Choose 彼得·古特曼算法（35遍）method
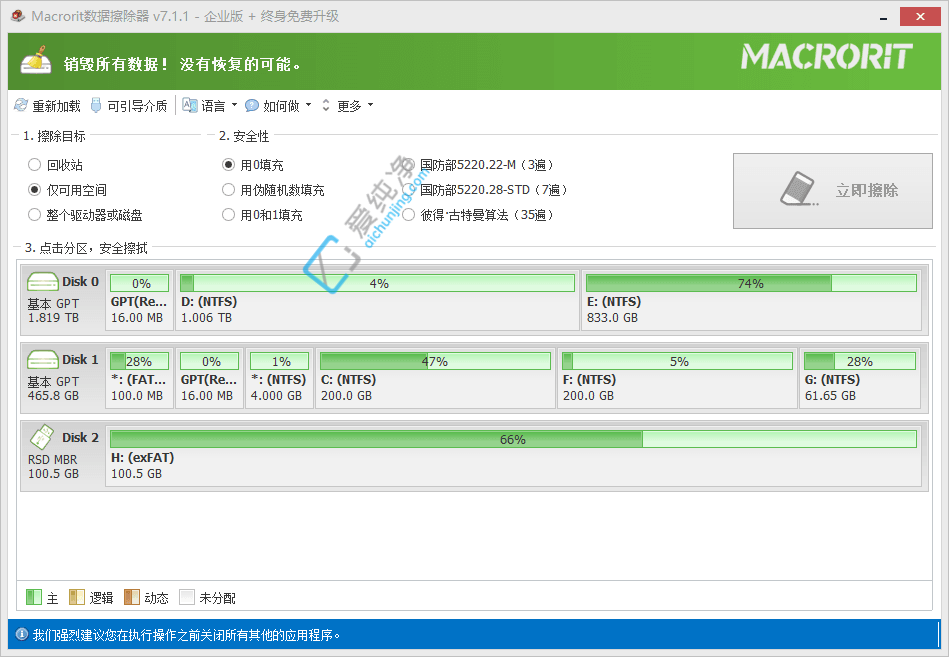 (x=409, y=215)
